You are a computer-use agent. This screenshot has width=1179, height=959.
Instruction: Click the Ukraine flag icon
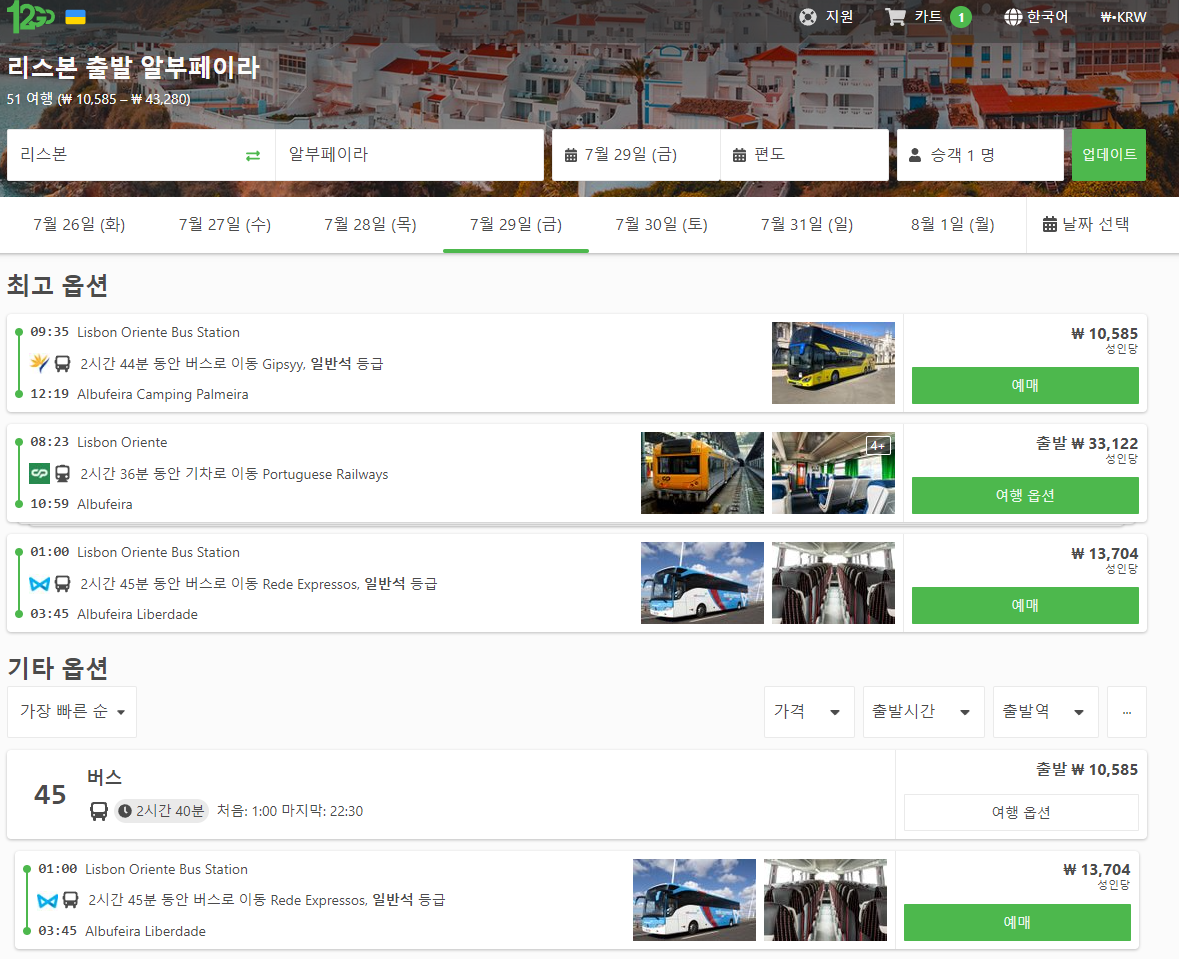[x=75, y=17]
